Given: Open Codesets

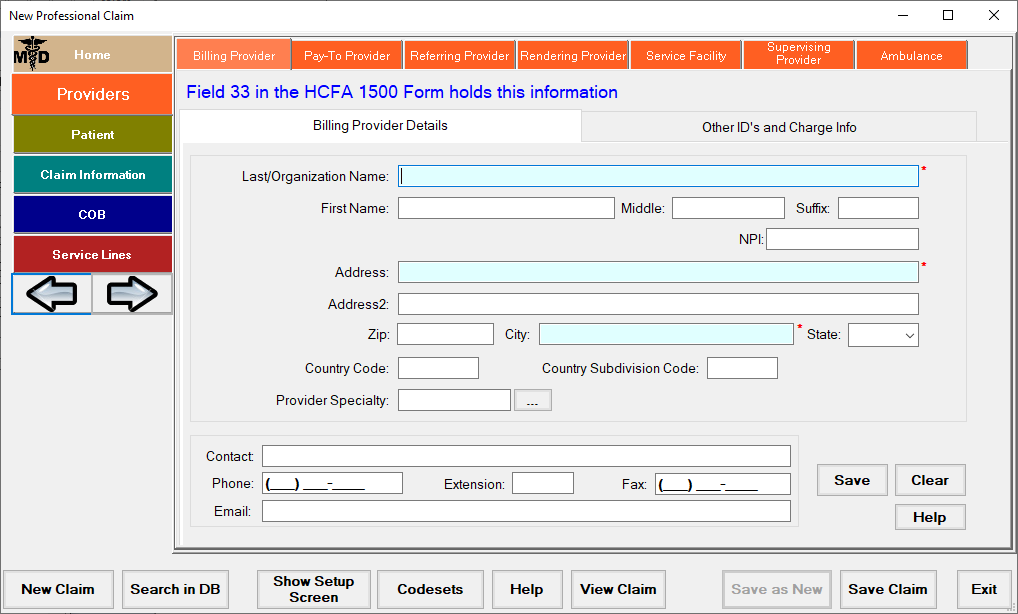Looking at the screenshot, I should 430,589.
